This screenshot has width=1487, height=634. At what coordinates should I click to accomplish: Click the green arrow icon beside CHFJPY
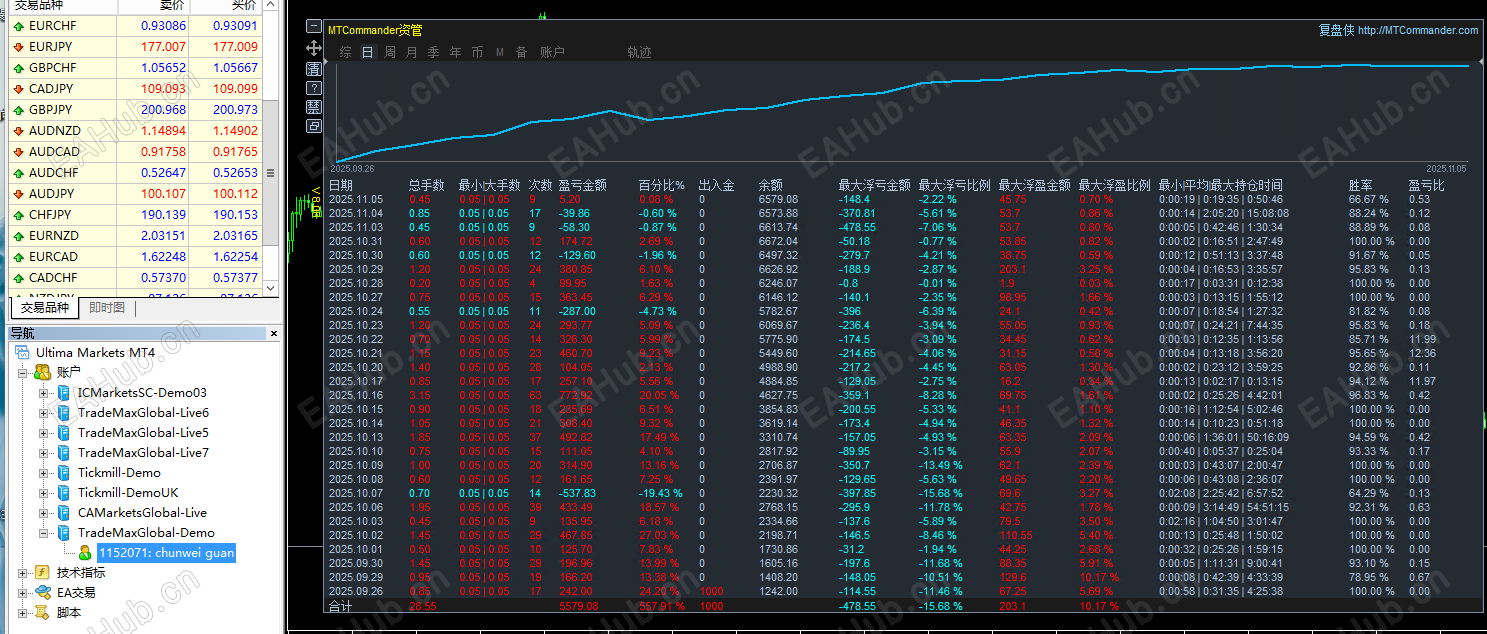pos(19,215)
